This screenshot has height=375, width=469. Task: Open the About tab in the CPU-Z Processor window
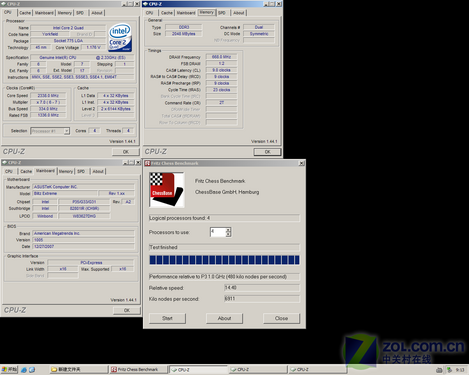tap(97, 13)
